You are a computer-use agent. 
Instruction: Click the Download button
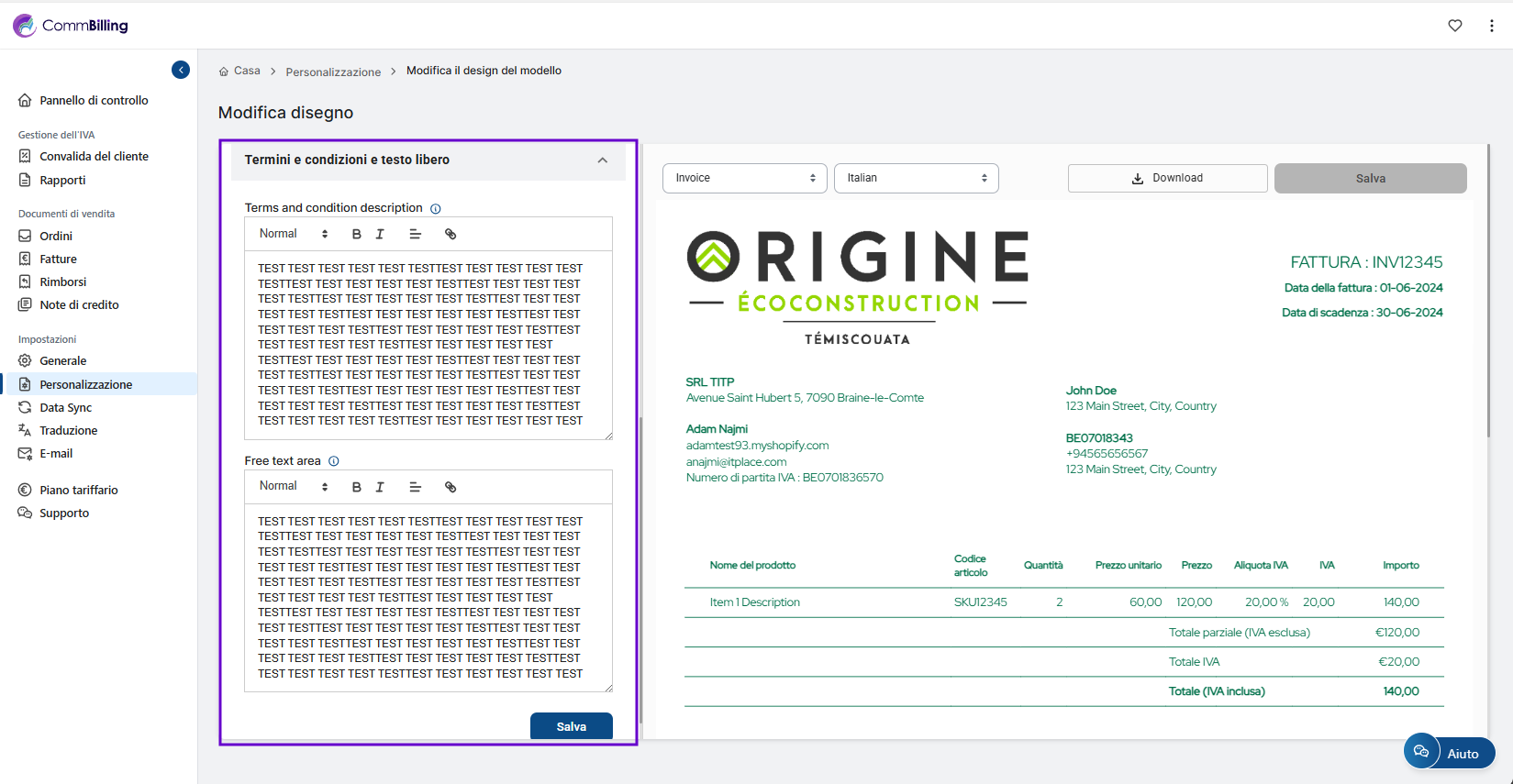tap(1167, 178)
